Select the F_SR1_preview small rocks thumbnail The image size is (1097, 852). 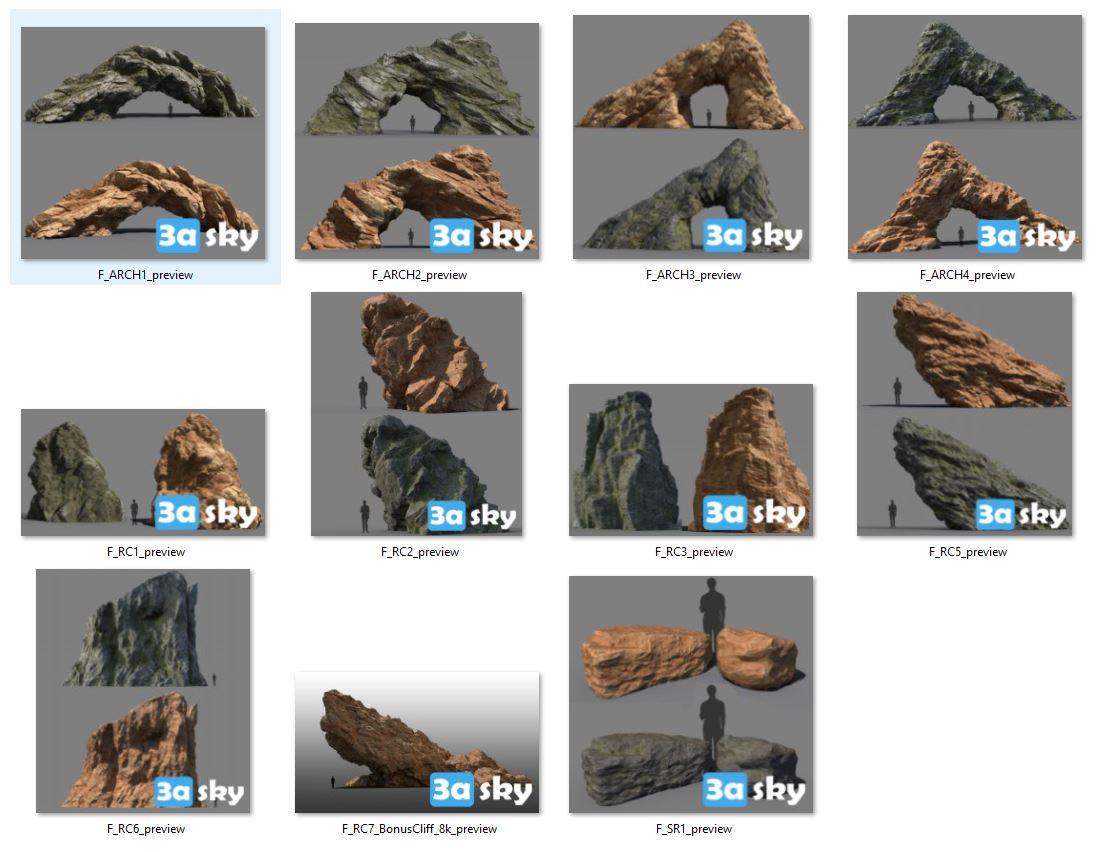(x=691, y=694)
